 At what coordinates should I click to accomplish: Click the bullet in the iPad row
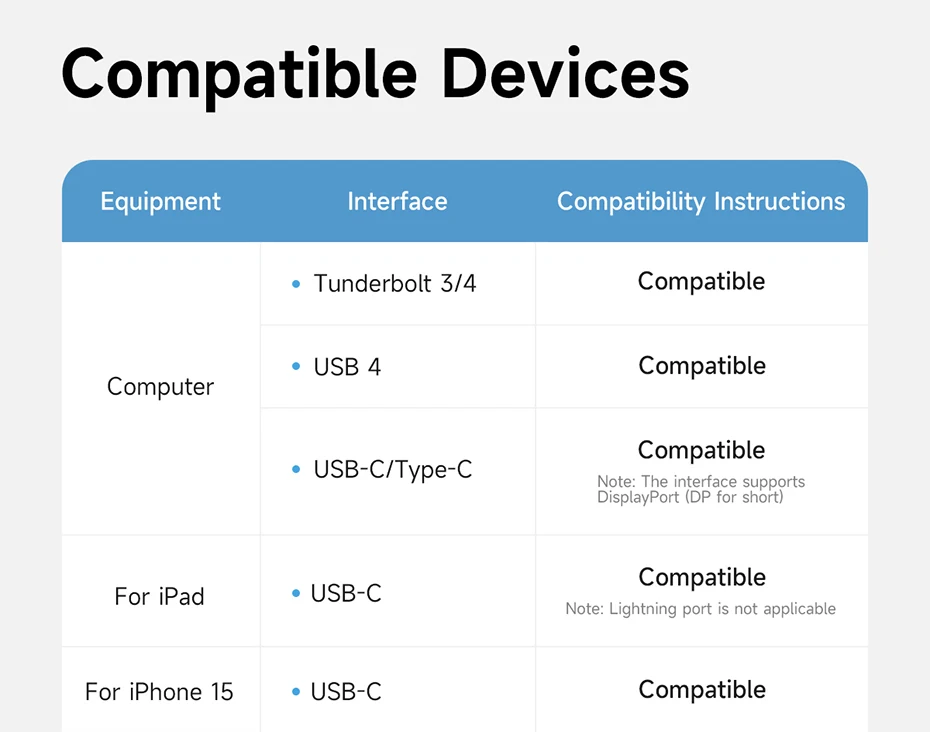click(x=296, y=594)
